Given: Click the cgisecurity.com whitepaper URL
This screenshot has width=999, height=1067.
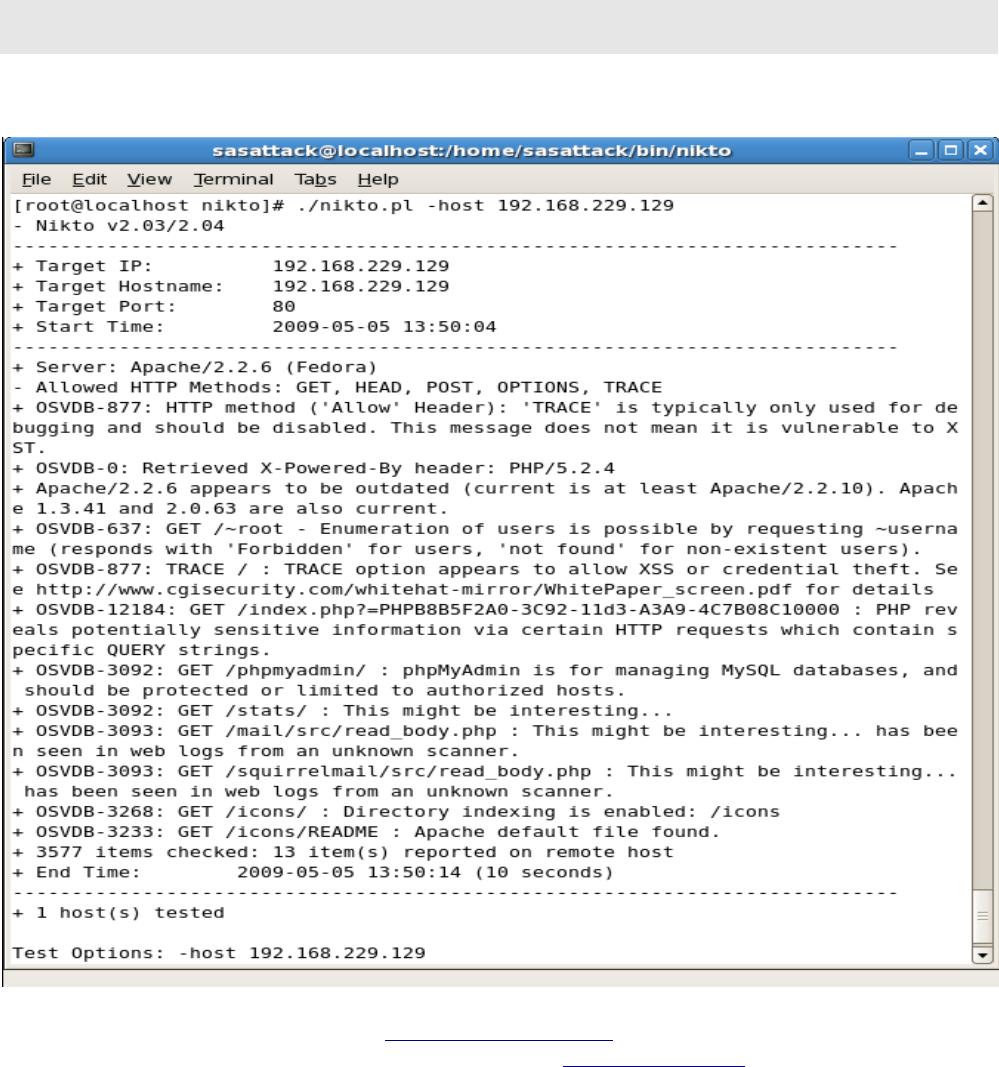Looking at the screenshot, I should [414, 590].
